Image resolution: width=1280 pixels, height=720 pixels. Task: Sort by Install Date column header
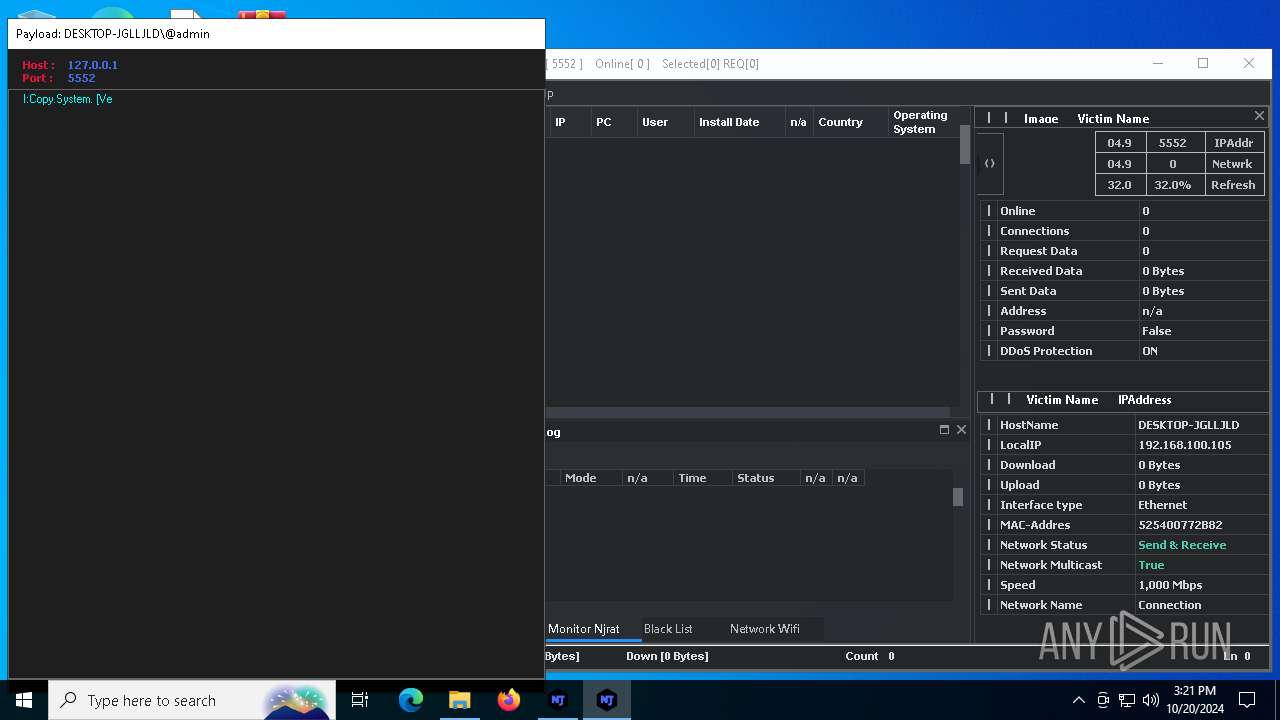click(x=739, y=122)
